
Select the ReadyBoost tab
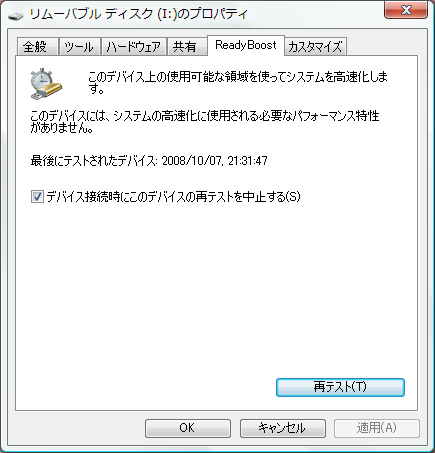click(246, 45)
